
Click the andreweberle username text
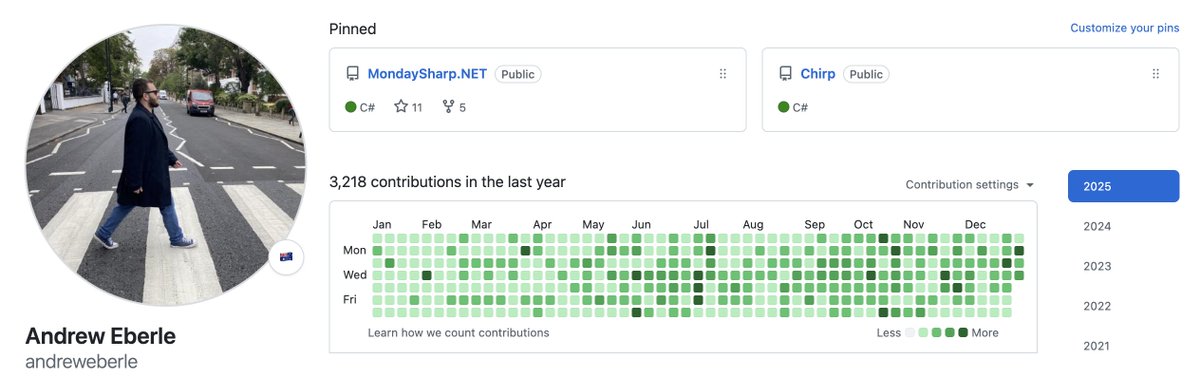(x=81, y=361)
